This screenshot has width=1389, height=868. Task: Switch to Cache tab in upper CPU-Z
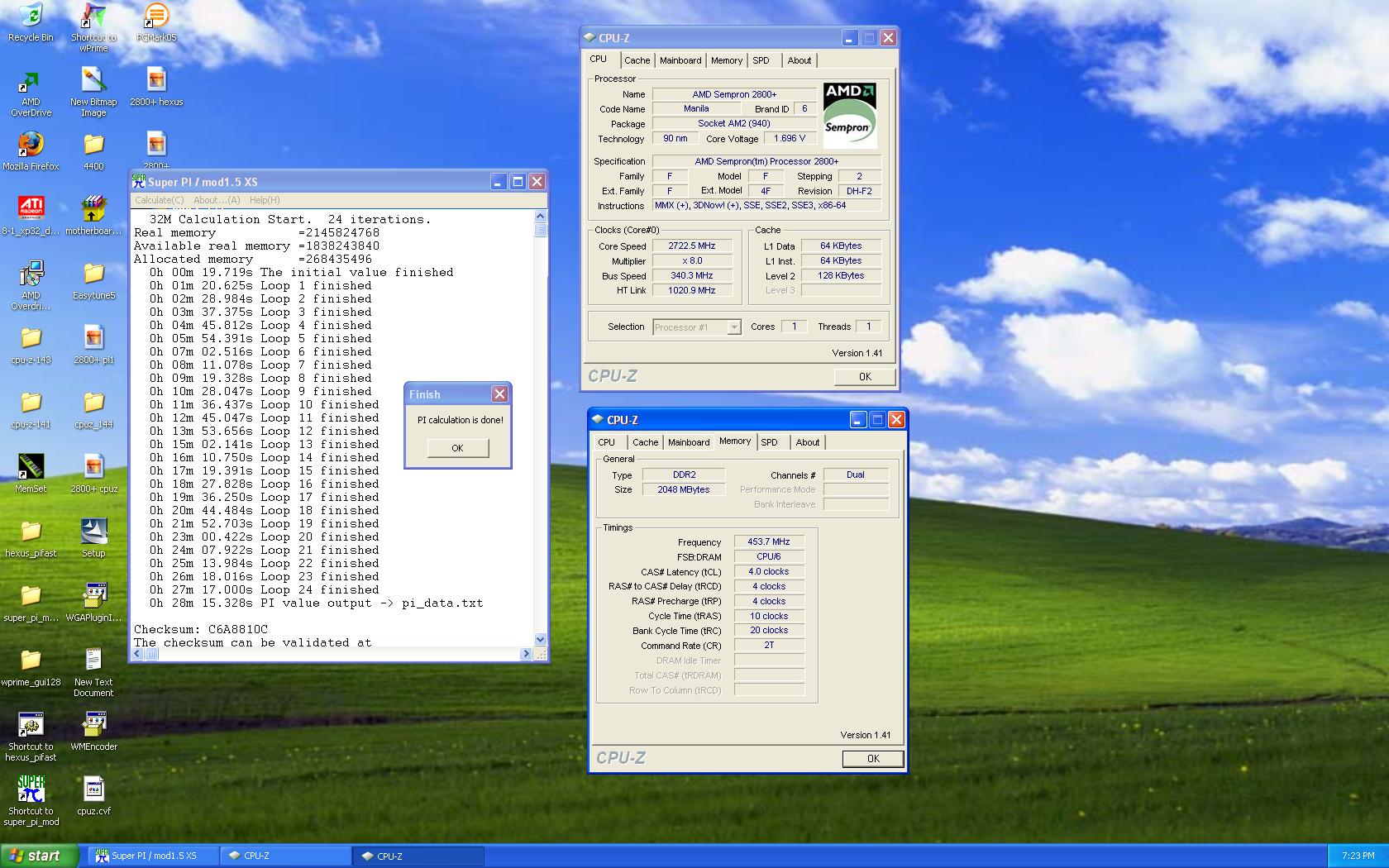pyautogui.click(x=637, y=60)
